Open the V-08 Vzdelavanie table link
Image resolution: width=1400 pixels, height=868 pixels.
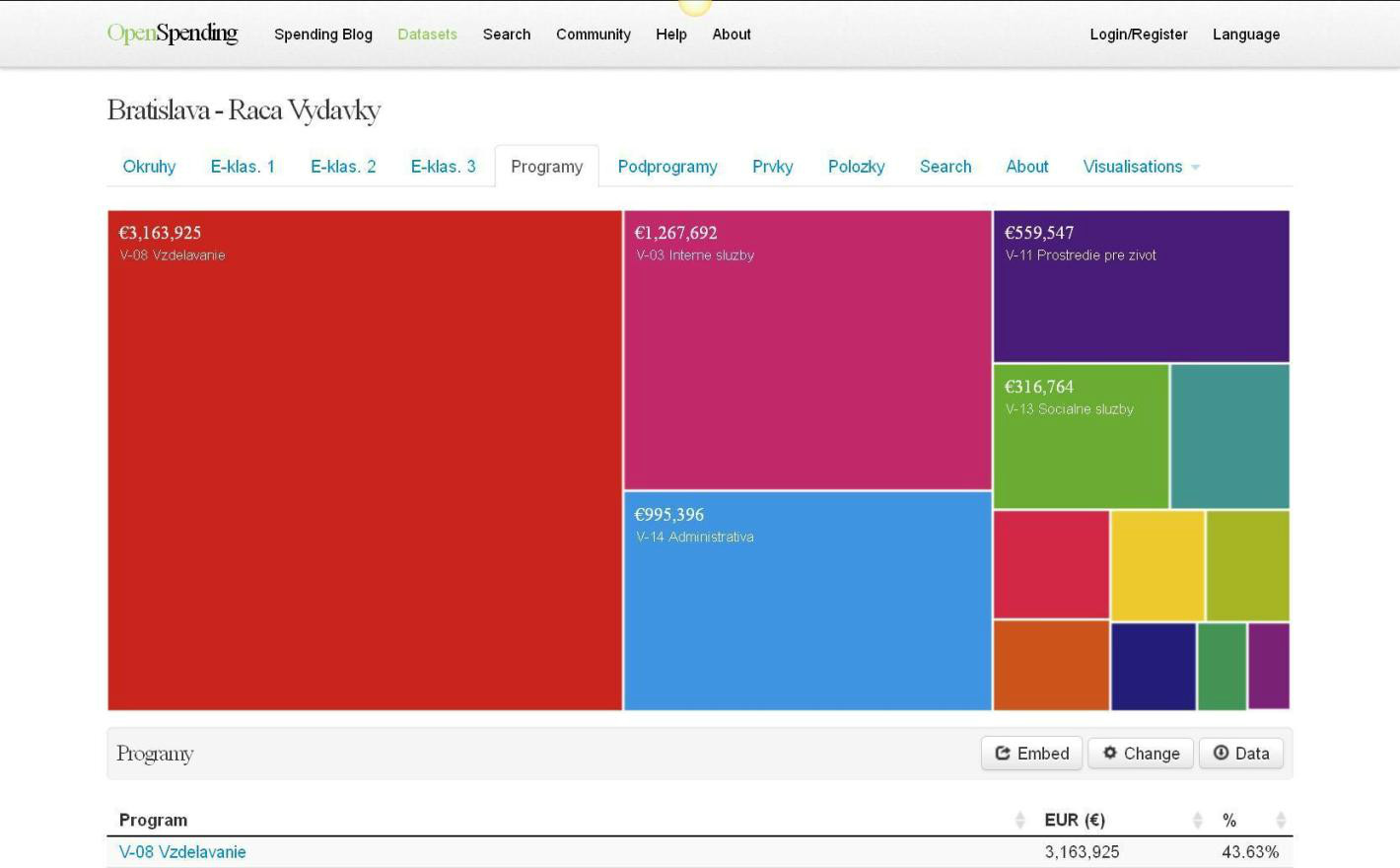point(182,852)
